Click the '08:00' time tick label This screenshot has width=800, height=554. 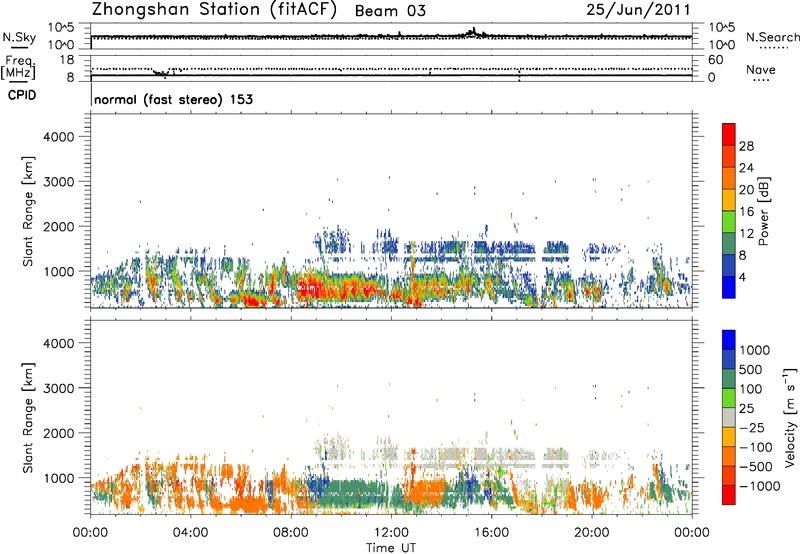[291, 533]
